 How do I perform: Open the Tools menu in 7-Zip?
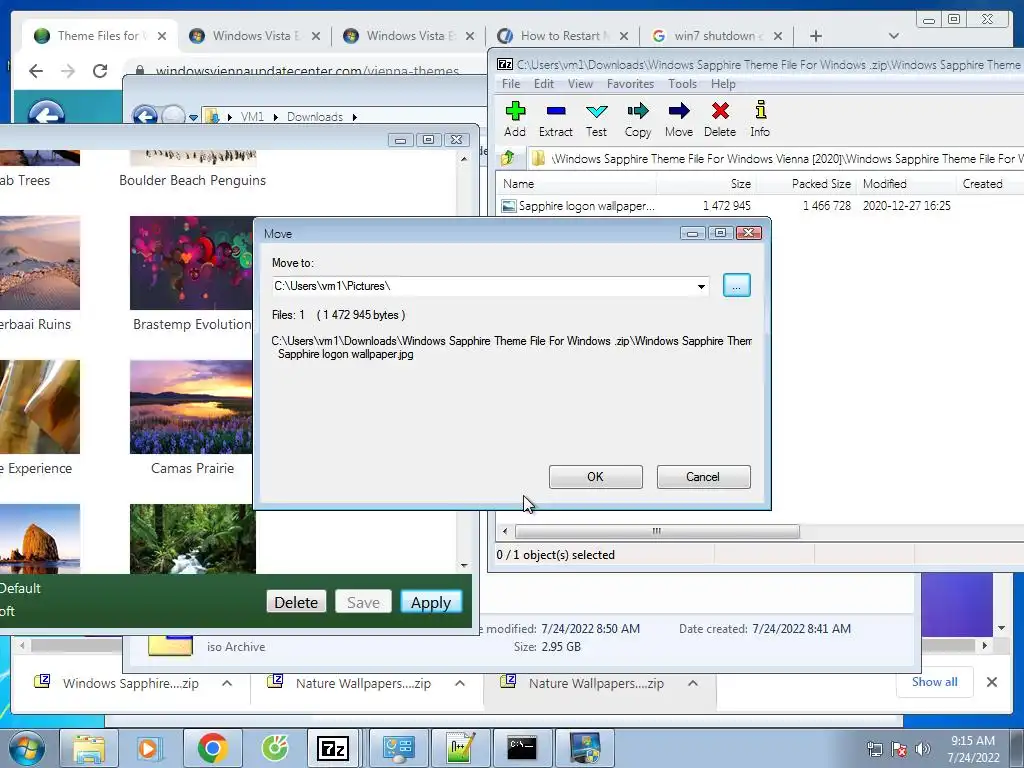(x=682, y=84)
